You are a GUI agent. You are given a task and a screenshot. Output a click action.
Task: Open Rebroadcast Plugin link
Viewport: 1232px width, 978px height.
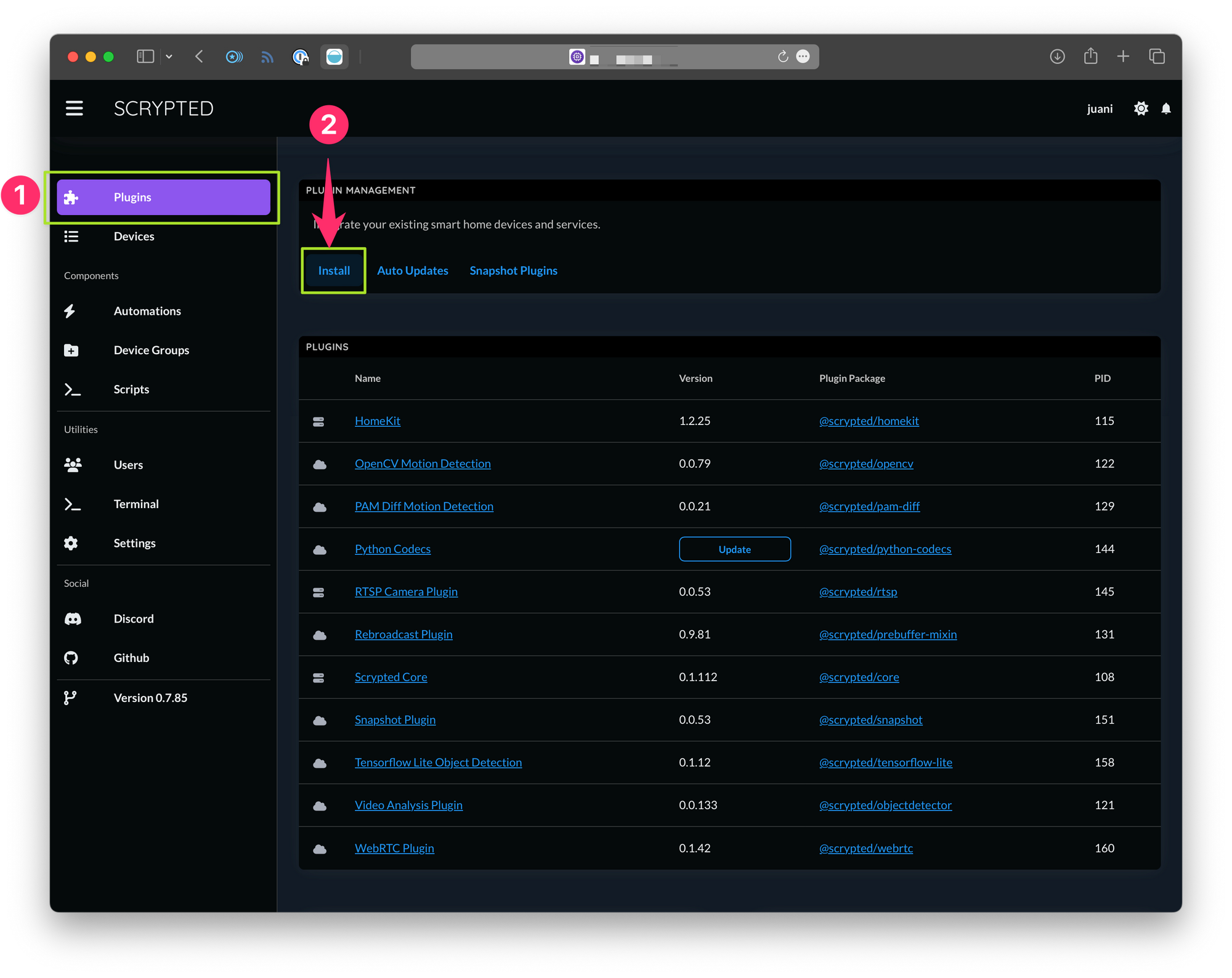[403, 634]
